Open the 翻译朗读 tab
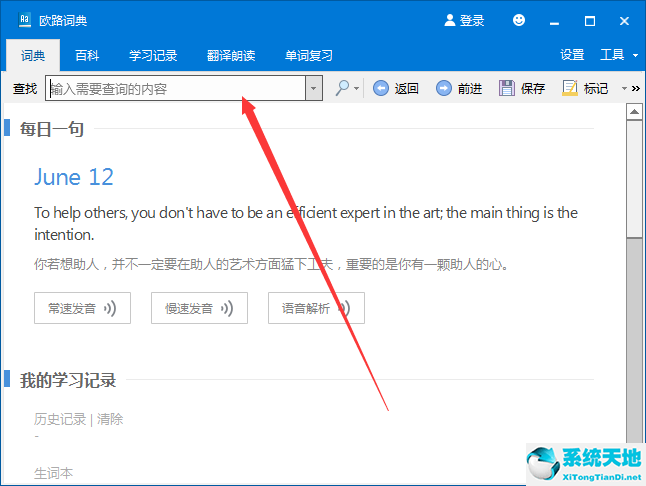The width and height of the screenshot is (646, 486). tap(231, 55)
